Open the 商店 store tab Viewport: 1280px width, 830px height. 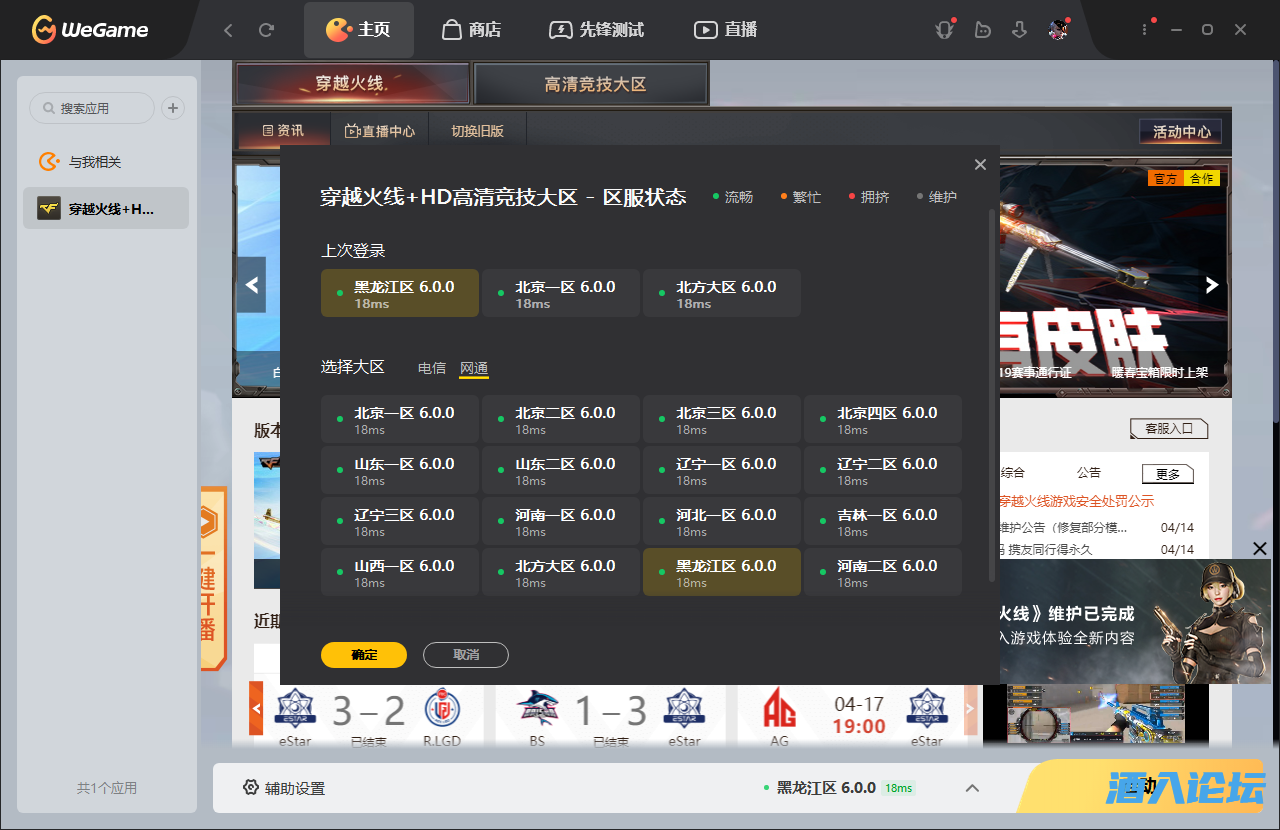471,30
